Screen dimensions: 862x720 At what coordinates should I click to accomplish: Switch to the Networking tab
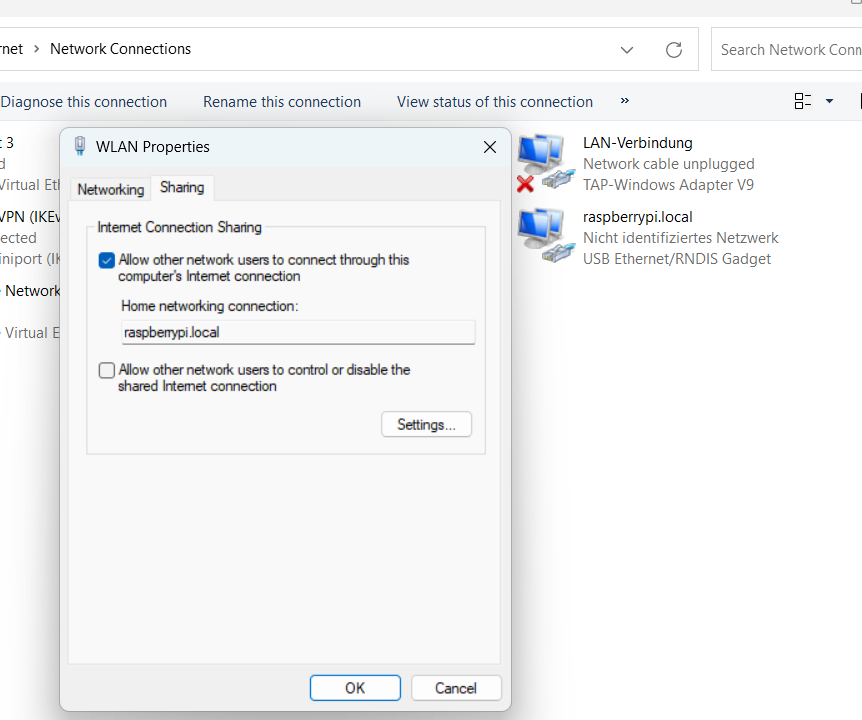click(x=111, y=189)
